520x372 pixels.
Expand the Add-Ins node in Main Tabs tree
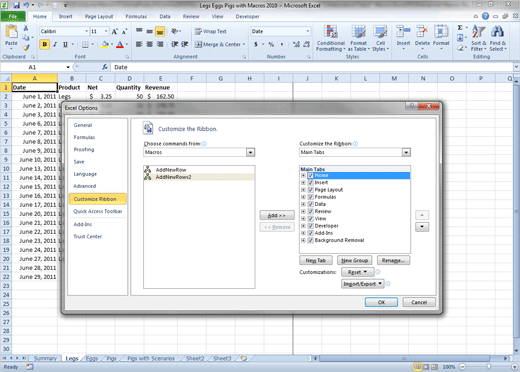pos(303,233)
